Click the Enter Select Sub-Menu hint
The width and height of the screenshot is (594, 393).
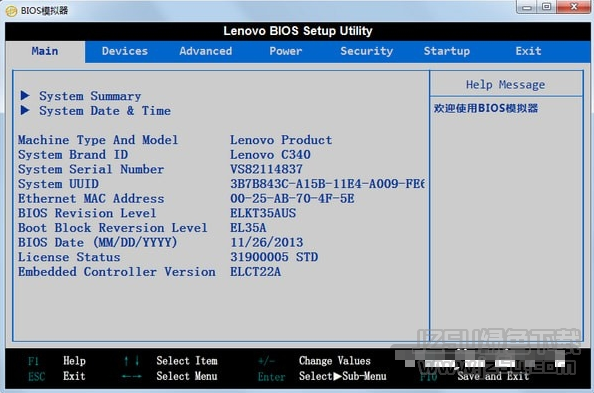coord(322,376)
